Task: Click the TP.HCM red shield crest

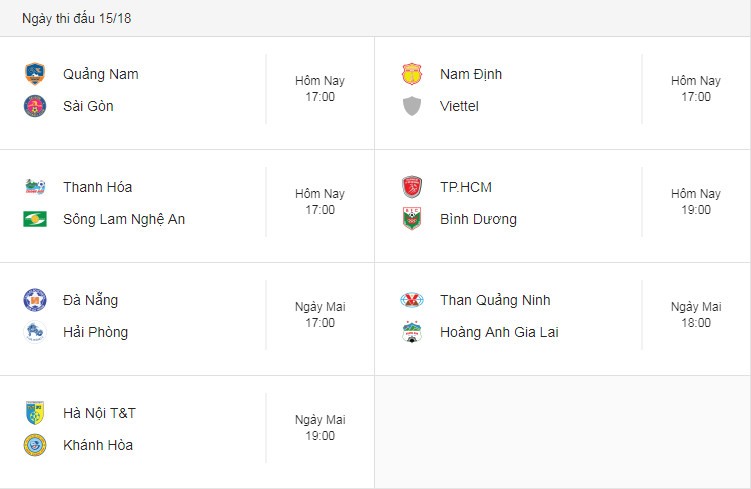Action: click(x=412, y=187)
